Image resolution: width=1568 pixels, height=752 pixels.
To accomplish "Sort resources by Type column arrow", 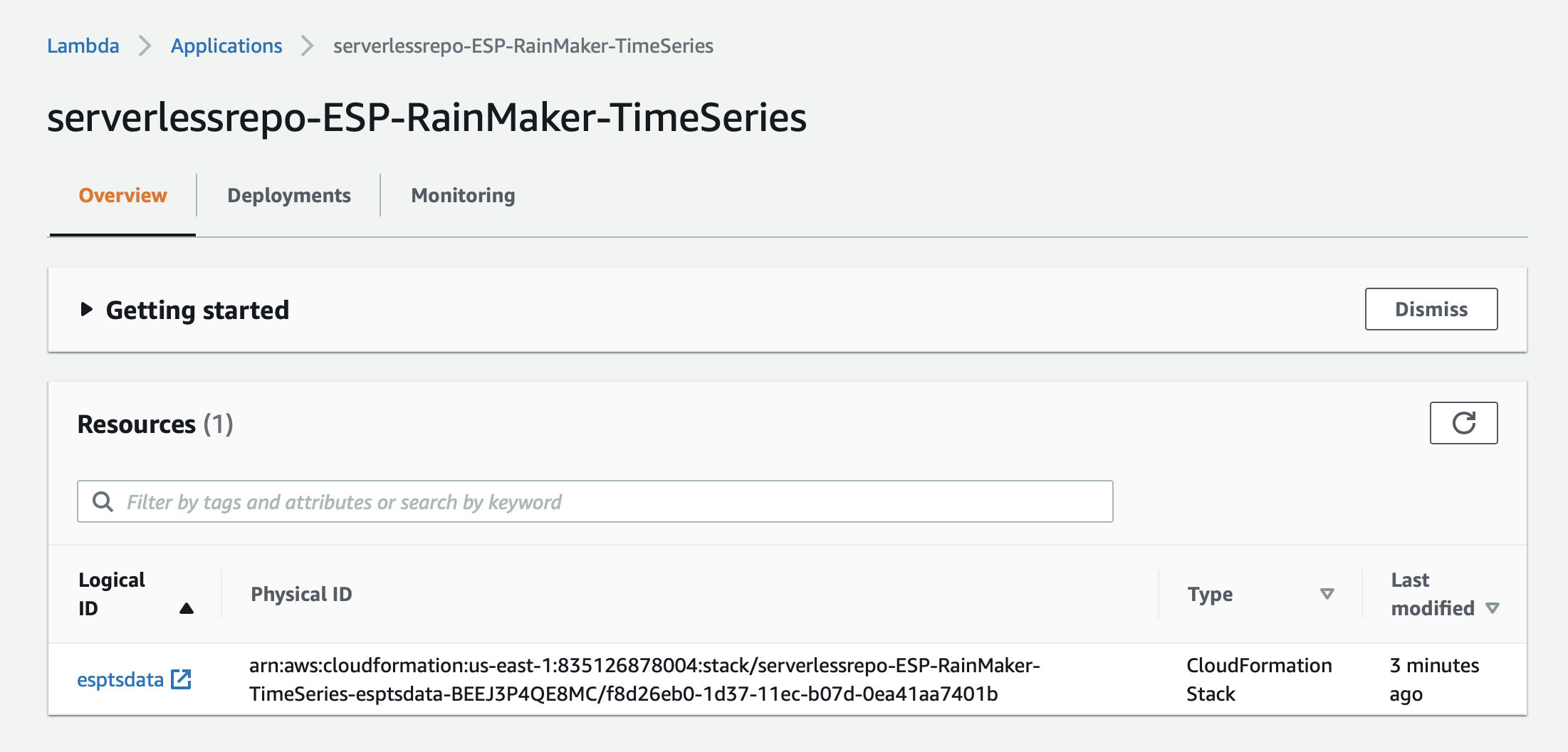I will pos(1327,594).
